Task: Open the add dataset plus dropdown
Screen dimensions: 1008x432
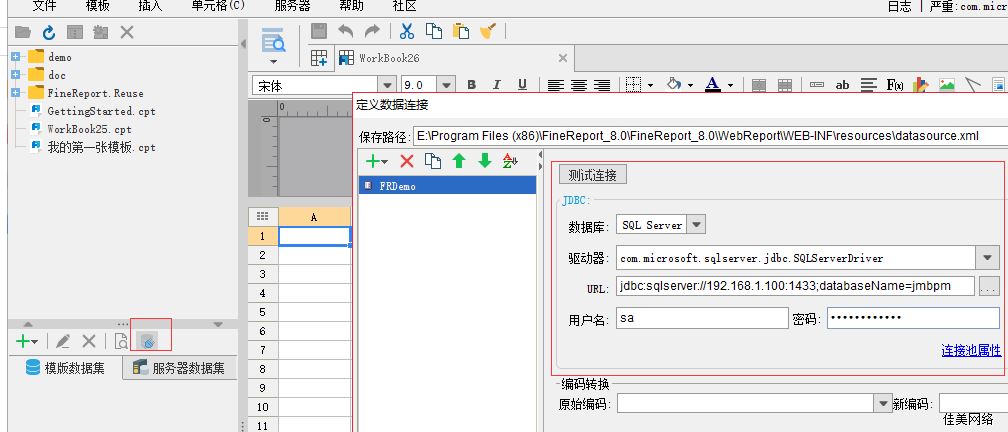Action: pyautogui.click(x=27, y=341)
